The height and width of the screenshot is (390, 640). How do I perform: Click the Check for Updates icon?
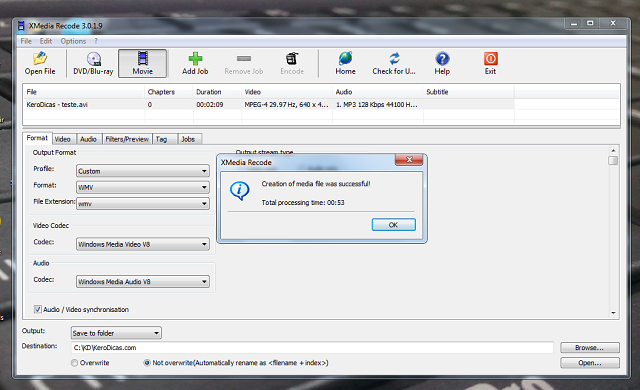(394, 59)
